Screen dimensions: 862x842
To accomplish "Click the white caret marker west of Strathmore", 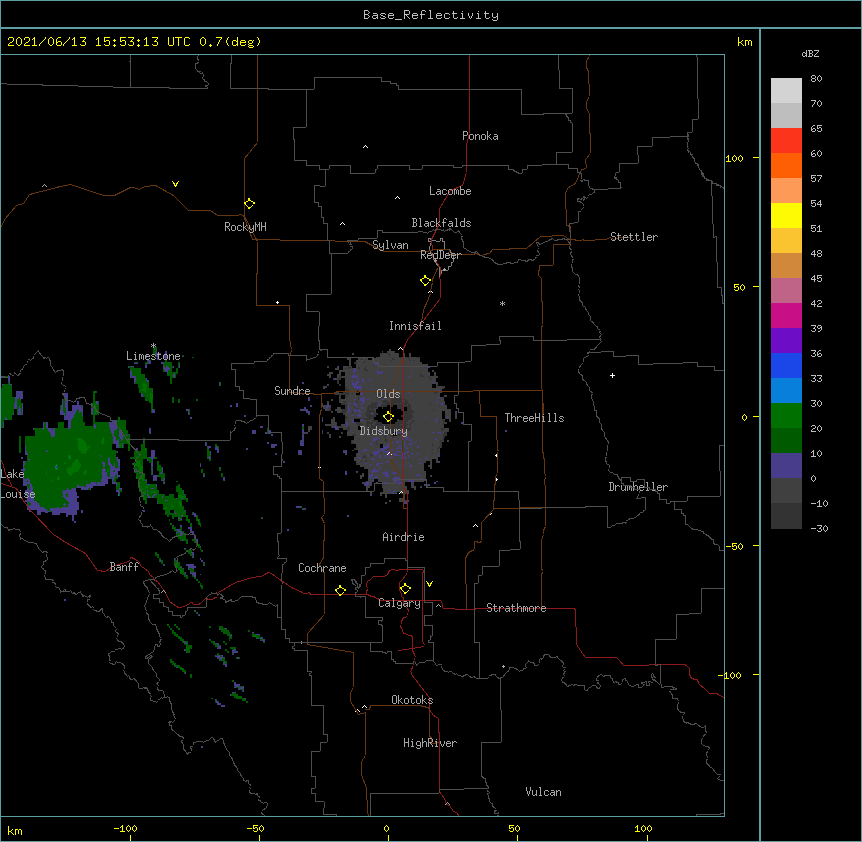I will coord(438,605).
